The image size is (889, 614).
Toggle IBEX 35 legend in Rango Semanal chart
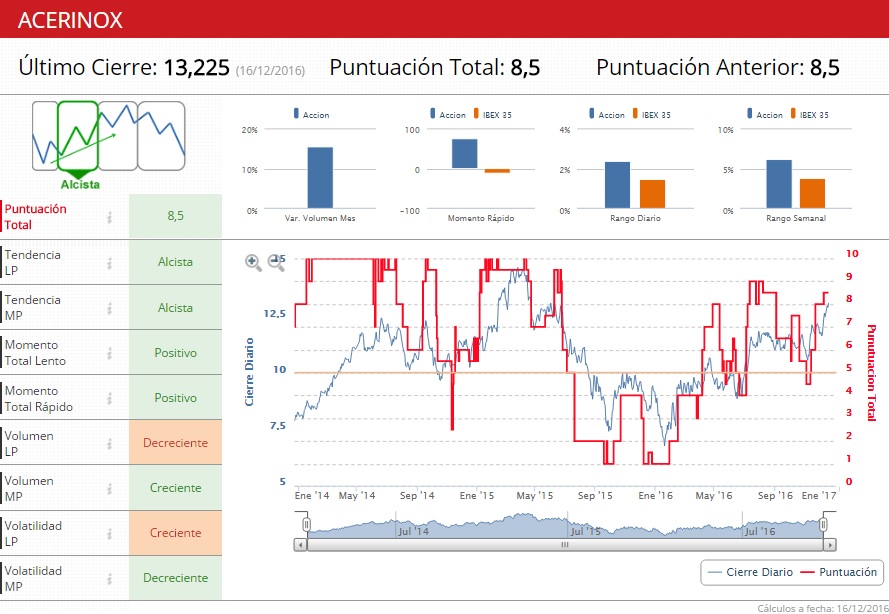coord(810,115)
